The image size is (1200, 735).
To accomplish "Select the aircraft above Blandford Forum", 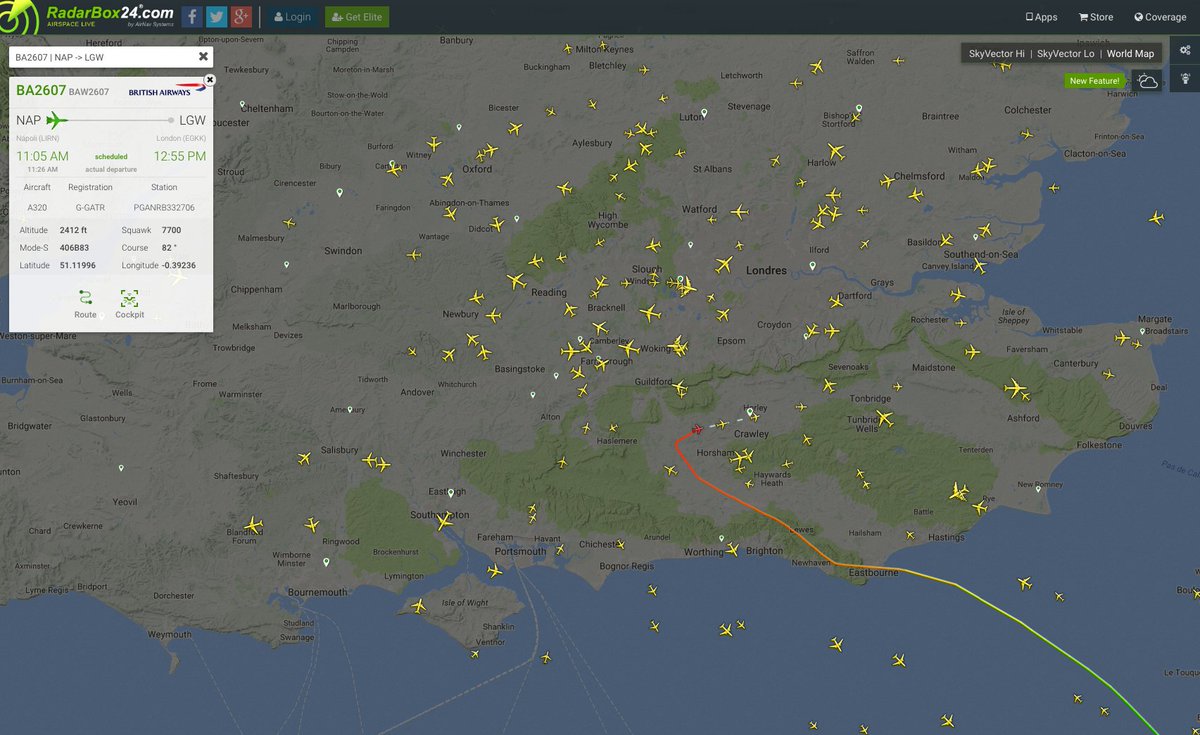I will pos(253,525).
